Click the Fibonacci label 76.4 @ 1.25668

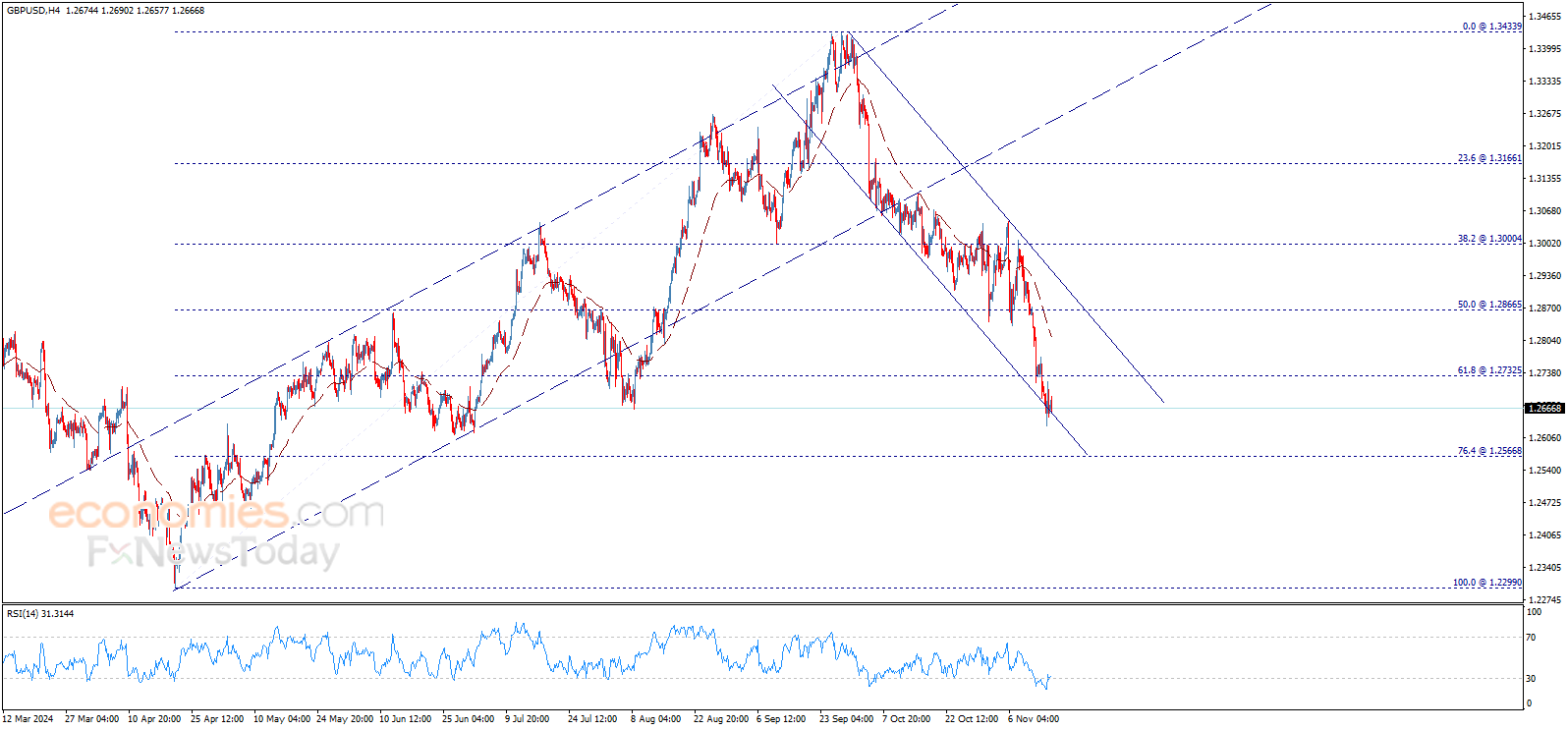1489,451
